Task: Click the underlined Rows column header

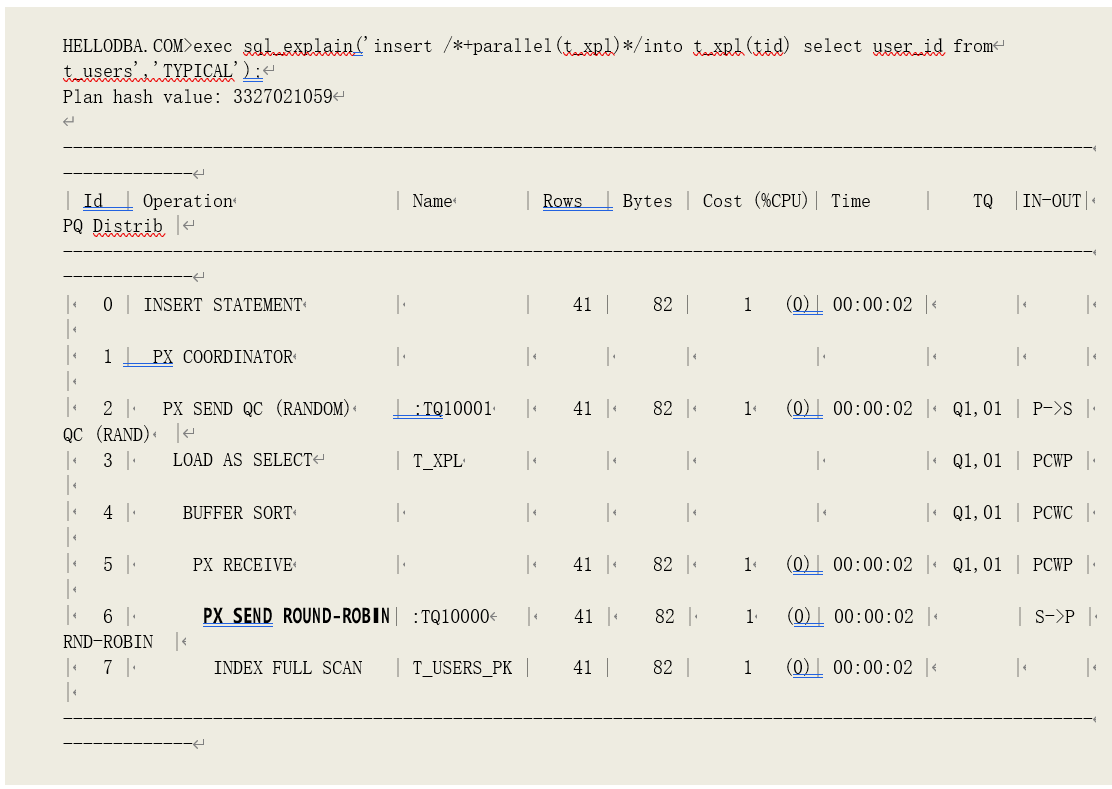Action: pos(563,201)
